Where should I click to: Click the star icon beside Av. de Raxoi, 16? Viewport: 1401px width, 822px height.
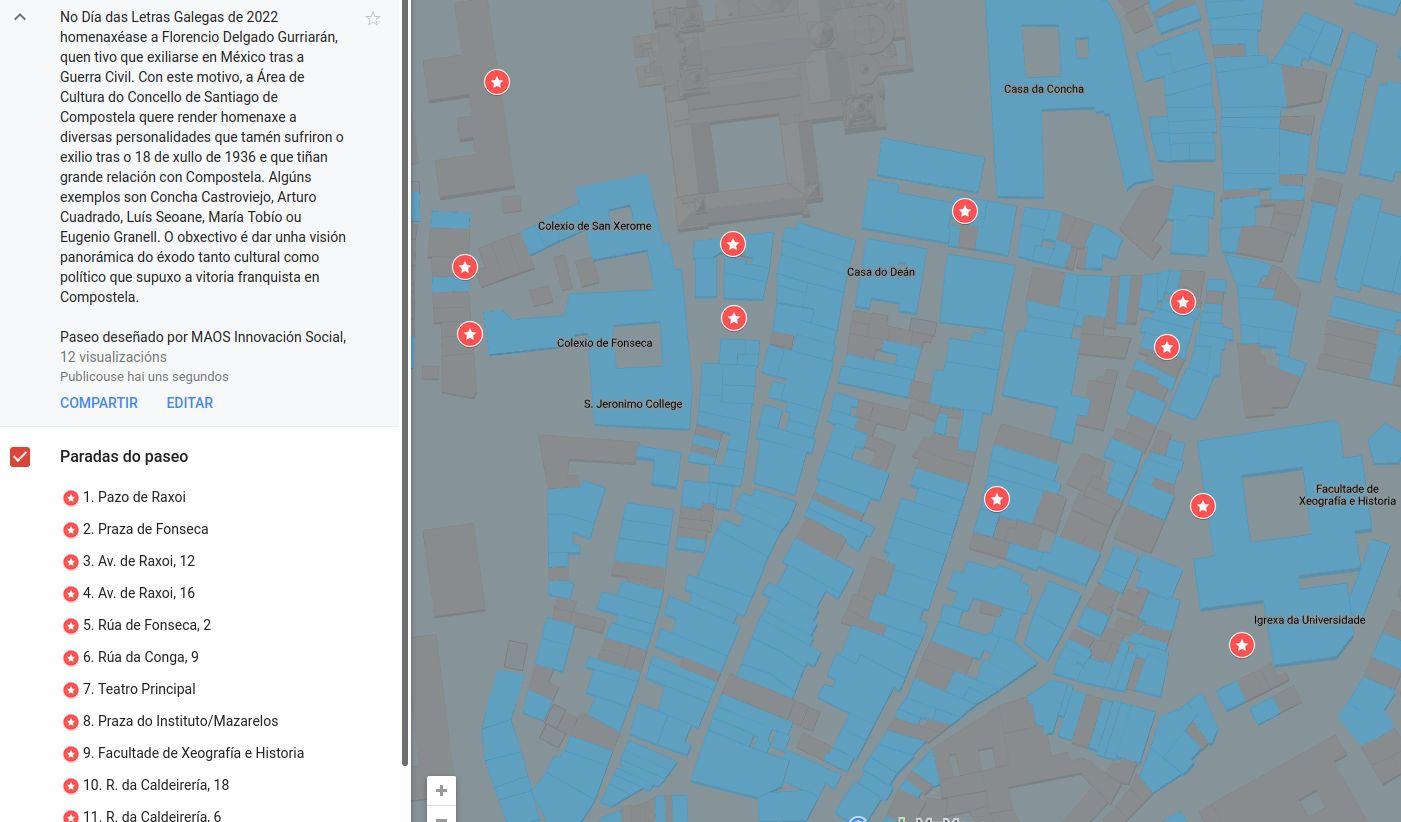coord(71,594)
